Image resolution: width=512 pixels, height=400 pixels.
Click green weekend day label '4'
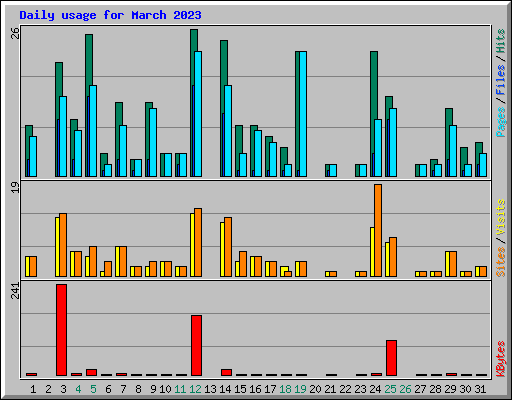point(78,389)
